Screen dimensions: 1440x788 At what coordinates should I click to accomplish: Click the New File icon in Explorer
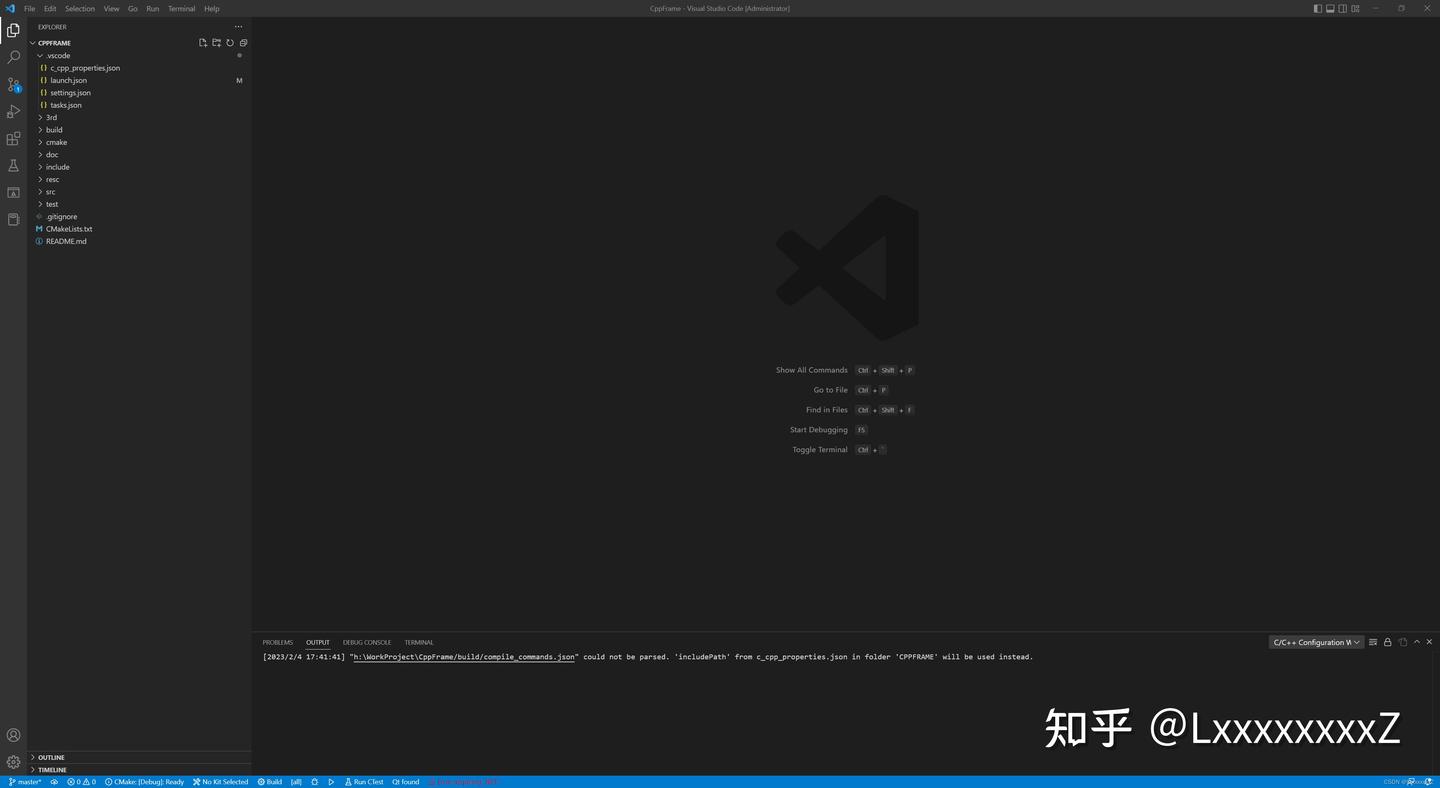coord(202,42)
